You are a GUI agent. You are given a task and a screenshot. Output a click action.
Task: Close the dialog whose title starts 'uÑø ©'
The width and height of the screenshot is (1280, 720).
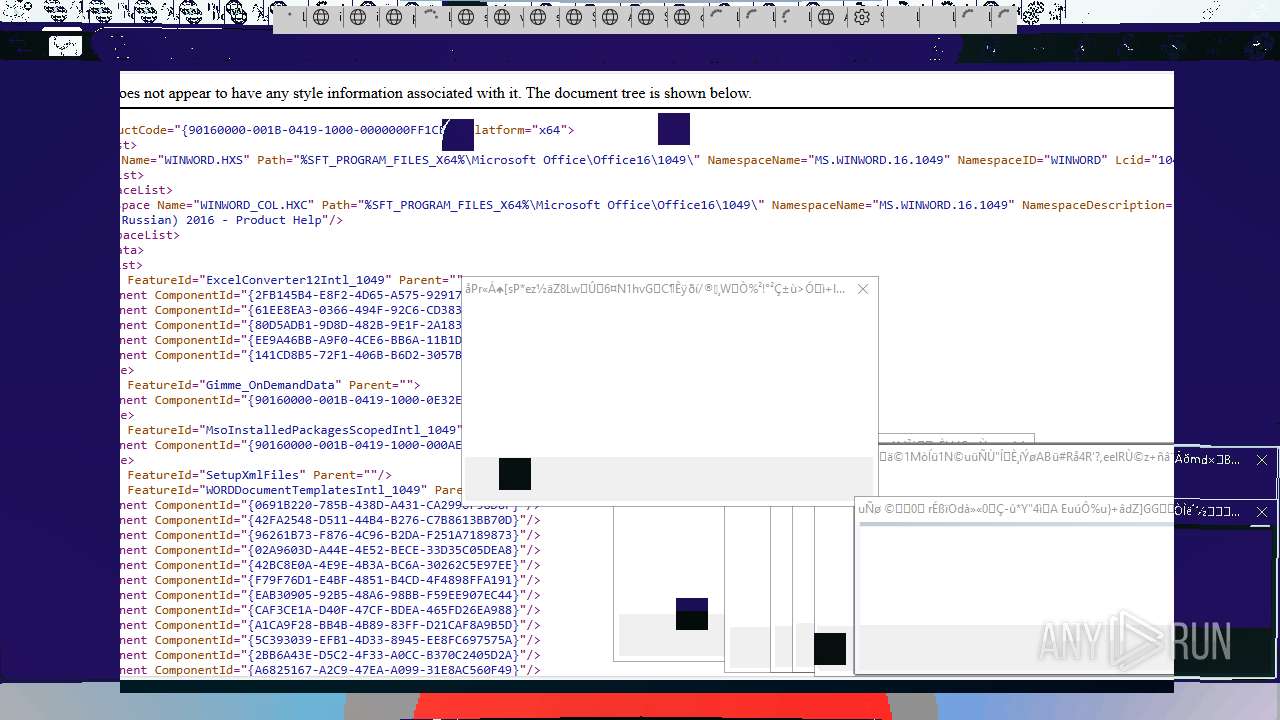tap(1262, 511)
